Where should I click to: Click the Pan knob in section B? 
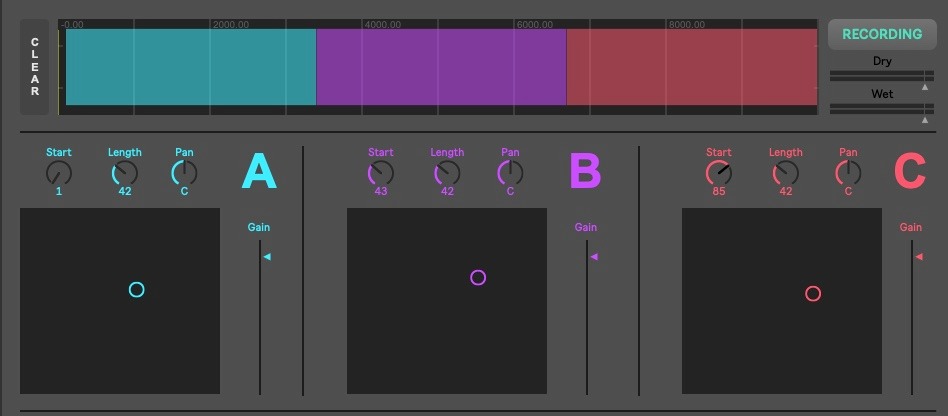tap(510, 173)
